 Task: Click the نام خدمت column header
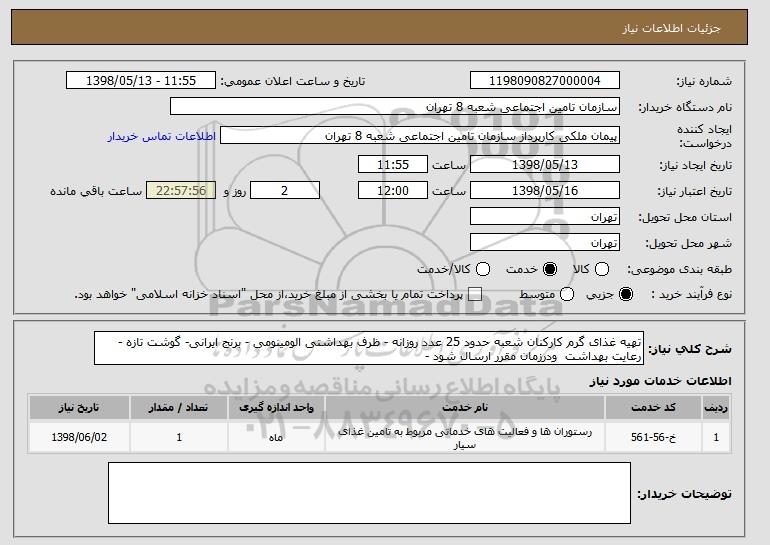(x=465, y=408)
